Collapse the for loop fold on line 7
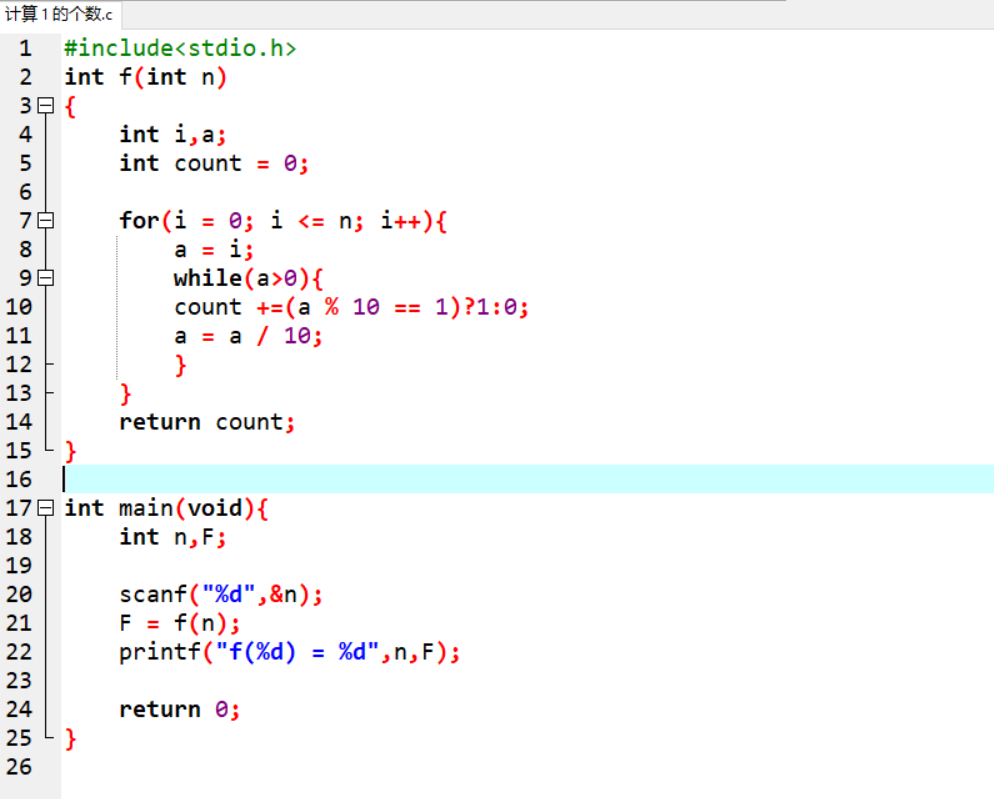 click(46, 220)
